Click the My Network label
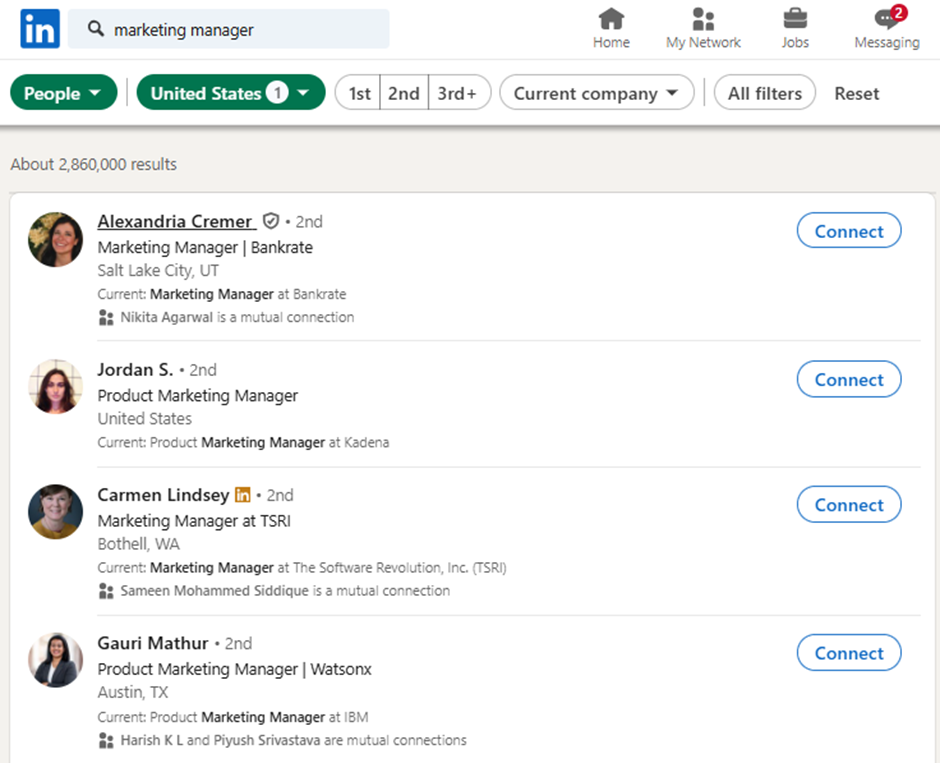Viewport: 940px width, 763px height. pyautogui.click(x=703, y=43)
